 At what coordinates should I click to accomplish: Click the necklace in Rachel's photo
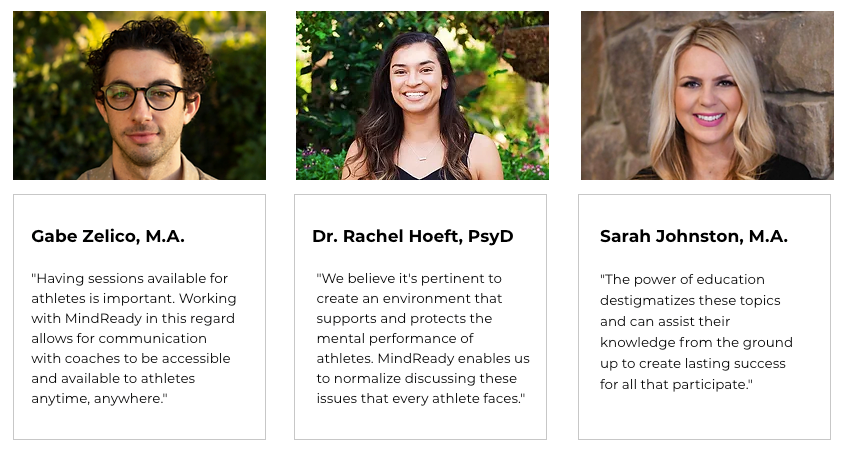[x=423, y=152]
